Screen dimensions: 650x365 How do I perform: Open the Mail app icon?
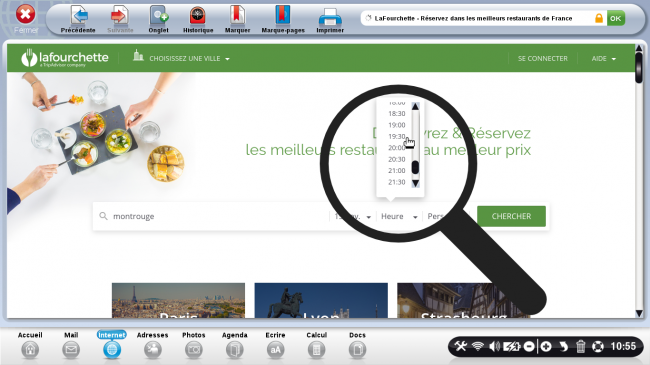(x=71, y=350)
